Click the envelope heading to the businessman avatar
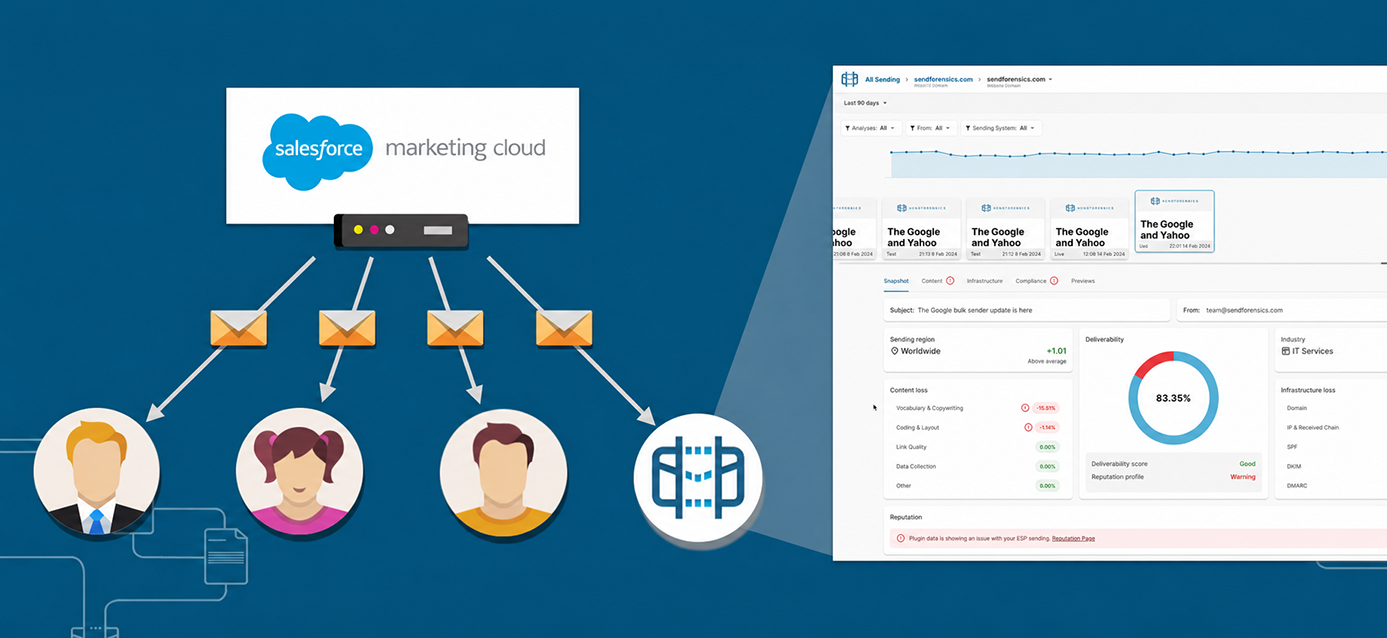 point(239,328)
